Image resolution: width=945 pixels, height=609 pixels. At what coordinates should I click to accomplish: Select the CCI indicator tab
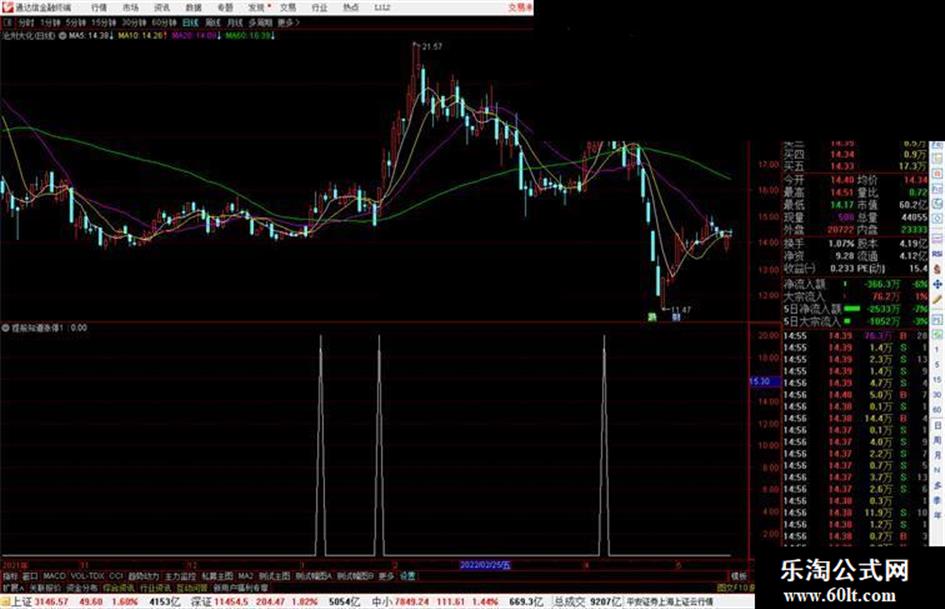pos(116,576)
